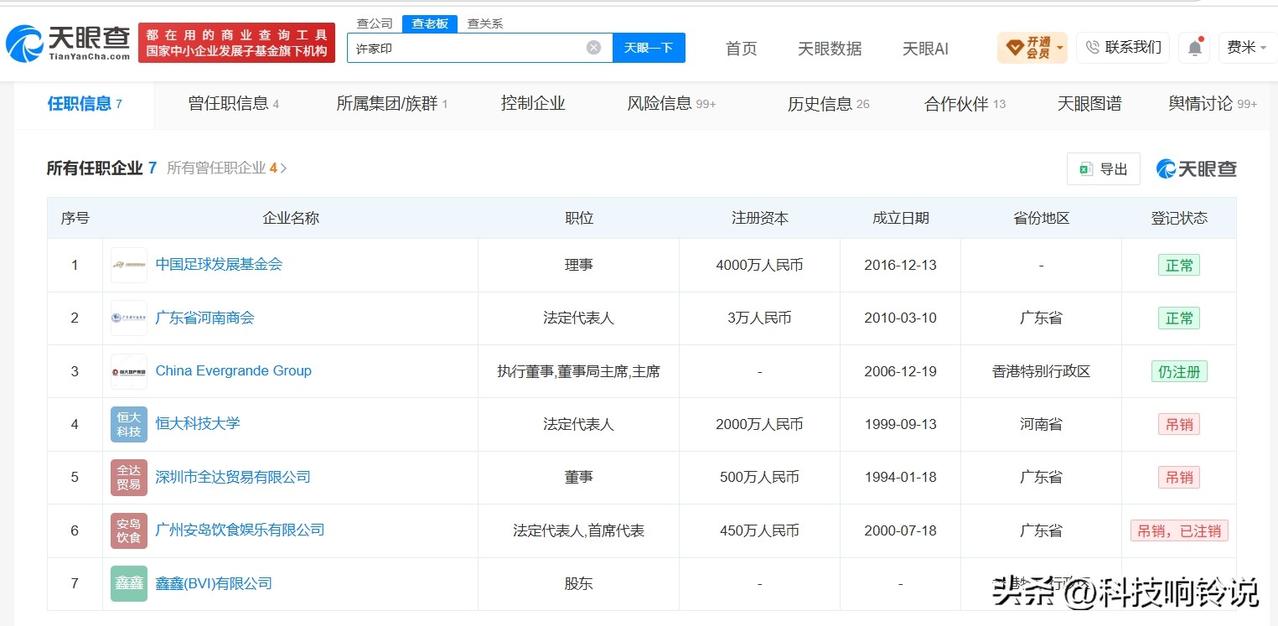Open the 深圳市全达贸易有限公司 link
1278x626 pixels.
coord(233,477)
